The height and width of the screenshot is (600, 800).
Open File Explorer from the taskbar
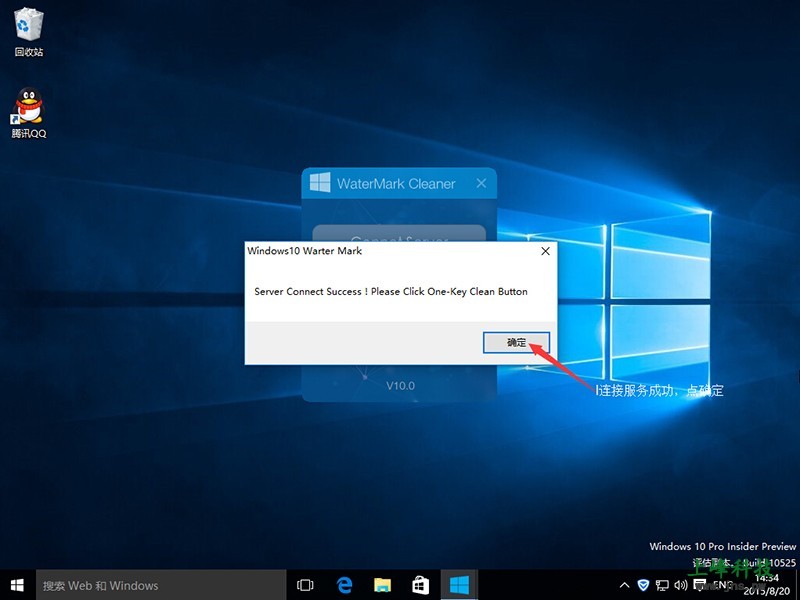(x=382, y=585)
